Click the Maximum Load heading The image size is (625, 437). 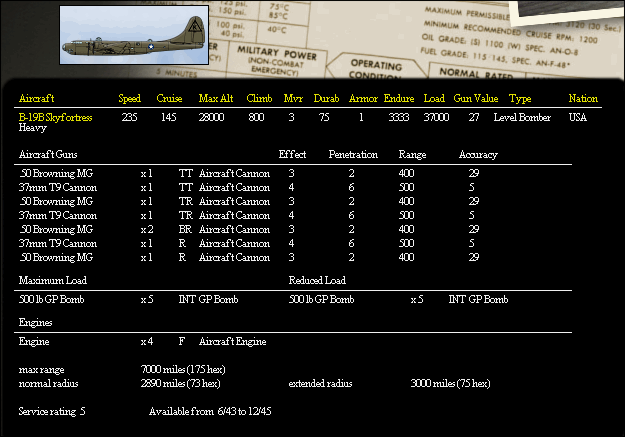point(53,280)
